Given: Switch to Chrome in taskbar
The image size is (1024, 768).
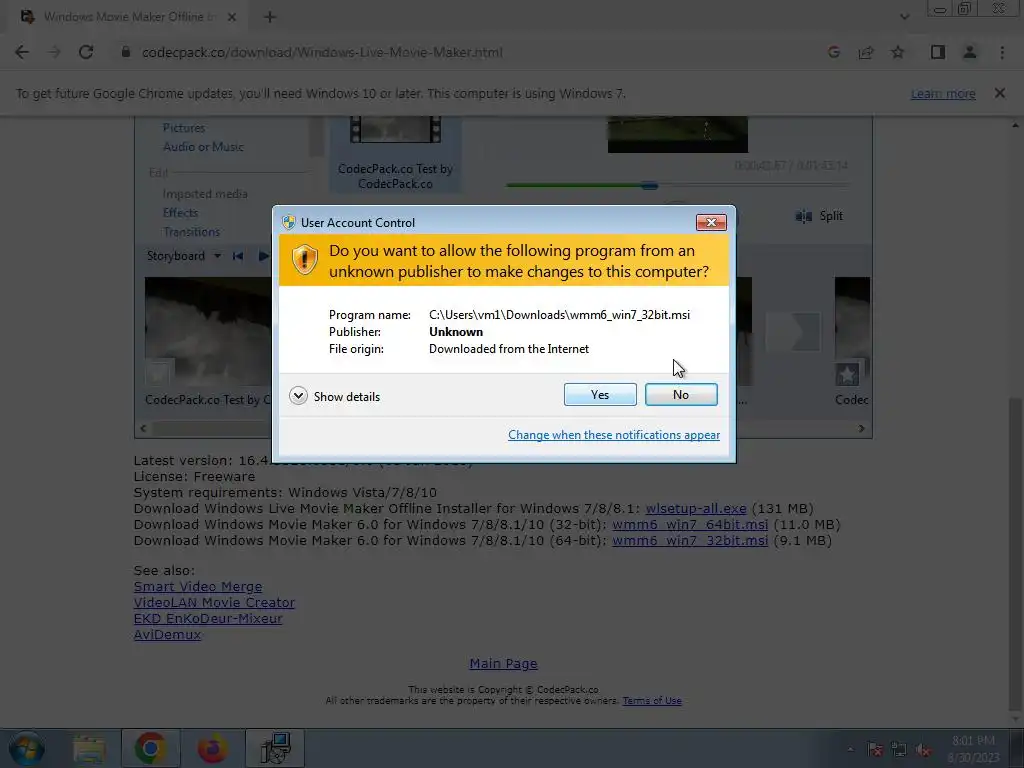Looking at the screenshot, I should (150, 748).
